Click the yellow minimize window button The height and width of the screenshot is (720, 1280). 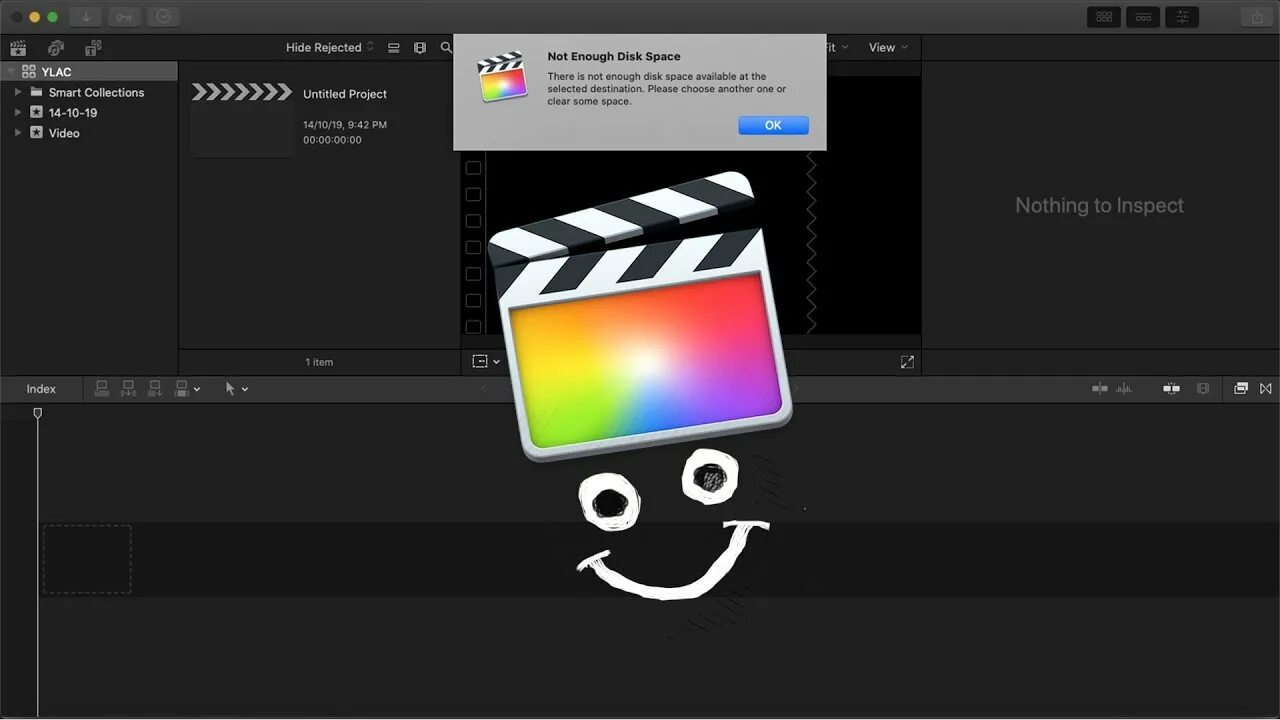point(34,17)
